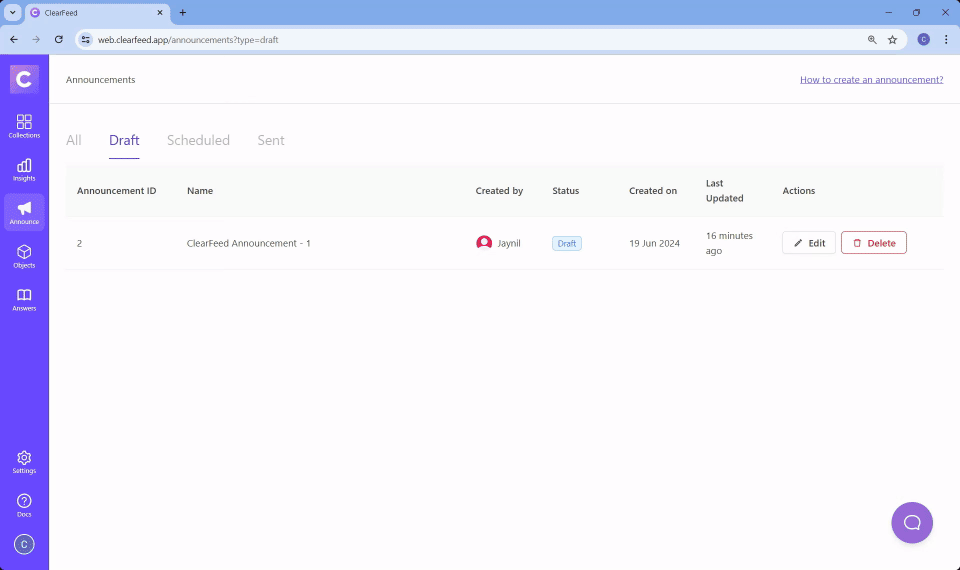The width and height of the screenshot is (960, 570).
Task: Delete the draft announcement
Action: pos(873,243)
